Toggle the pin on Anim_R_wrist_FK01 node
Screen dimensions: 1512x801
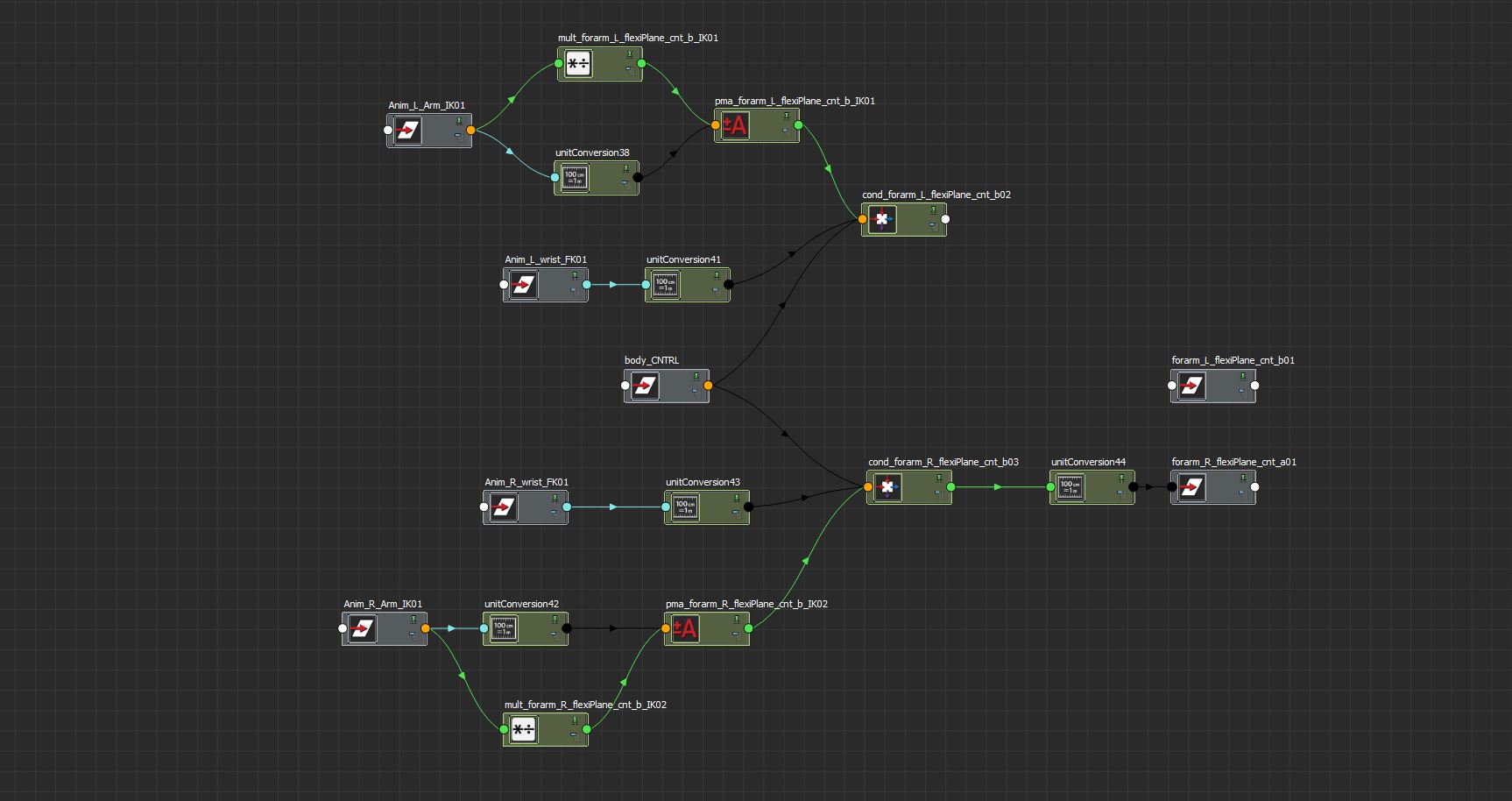(555, 499)
